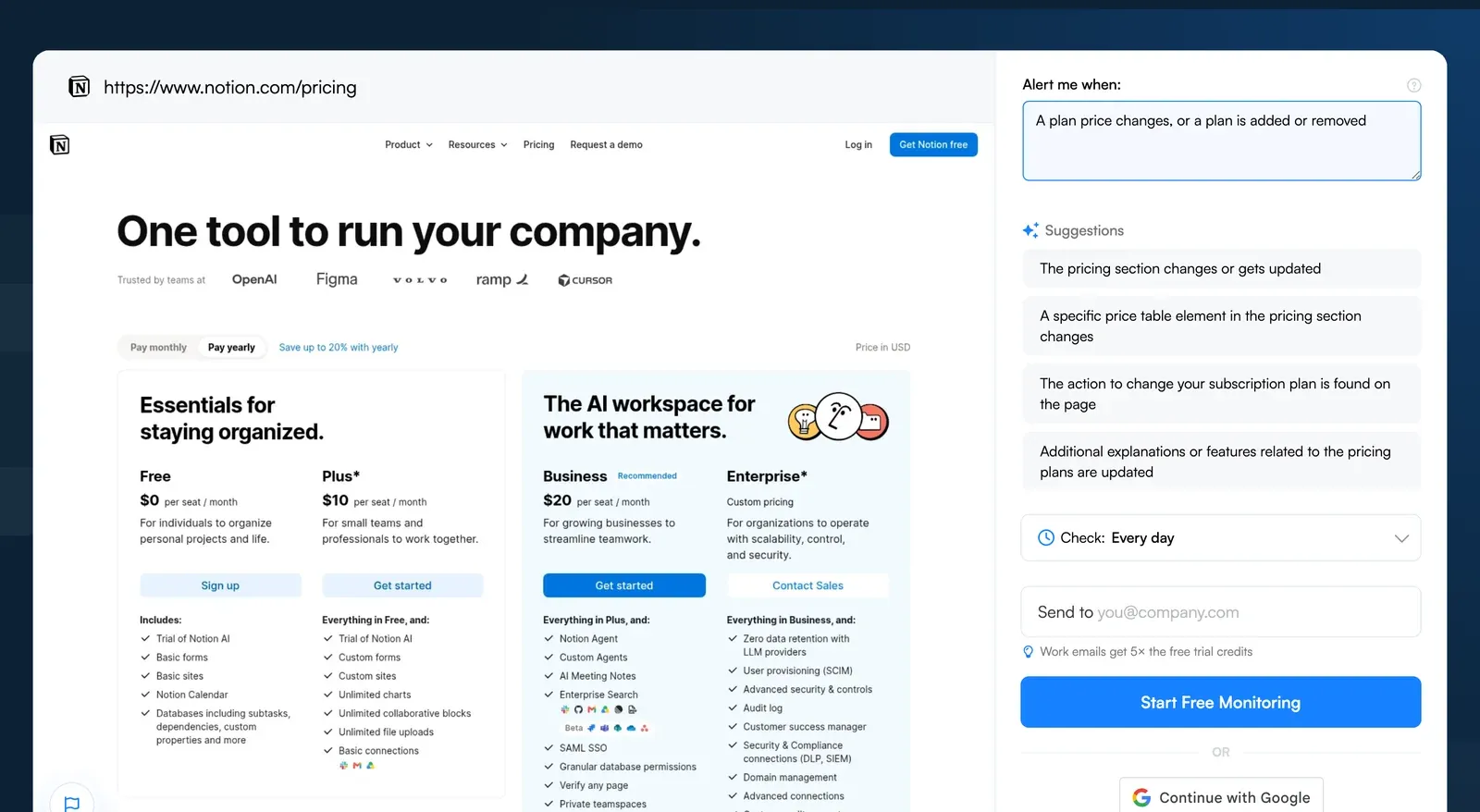Click the 'Recommended' badge beside Business
This screenshot has width=1480, height=812.
coord(647,476)
